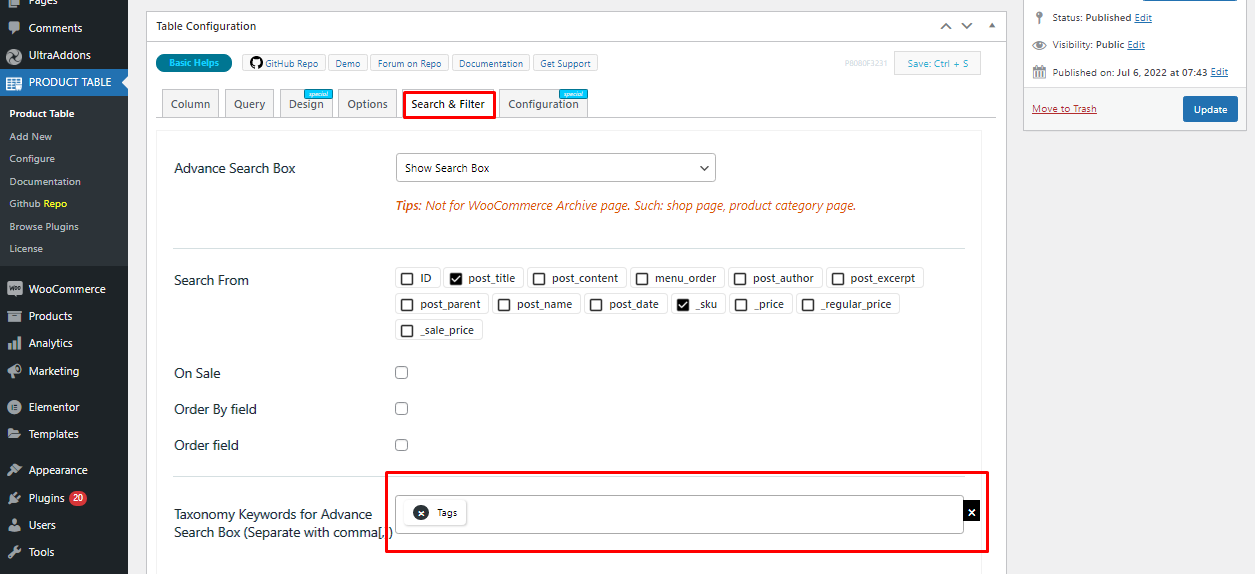Image resolution: width=1255 pixels, height=574 pixels.
Task: Open Add New in Product Table submenu
Action: tap(31, 136)
